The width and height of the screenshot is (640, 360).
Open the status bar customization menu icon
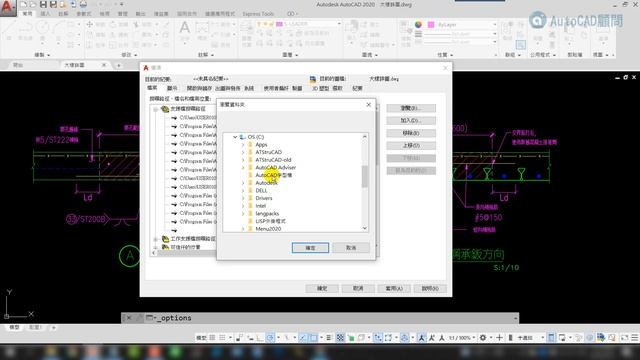coord(635,338)
